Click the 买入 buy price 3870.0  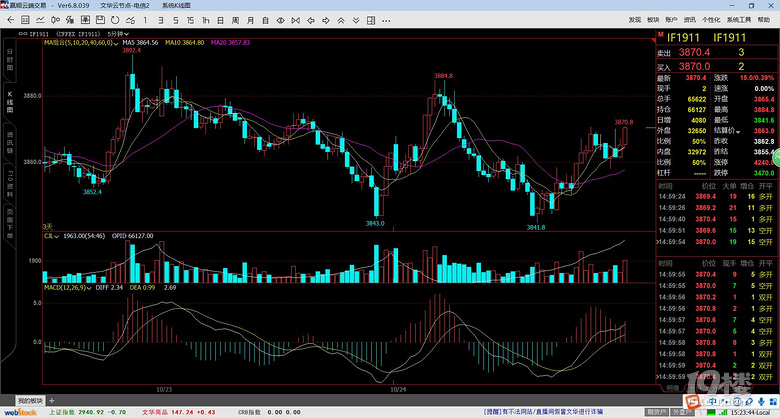click(x=694, y=66)
